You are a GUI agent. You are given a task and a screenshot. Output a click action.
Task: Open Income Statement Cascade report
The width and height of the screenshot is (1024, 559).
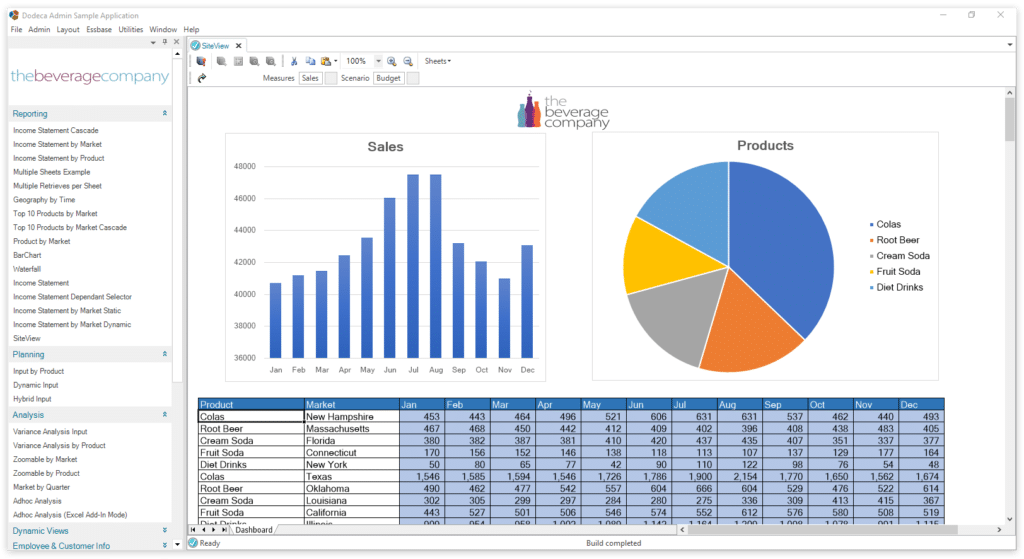coord(56,131)
